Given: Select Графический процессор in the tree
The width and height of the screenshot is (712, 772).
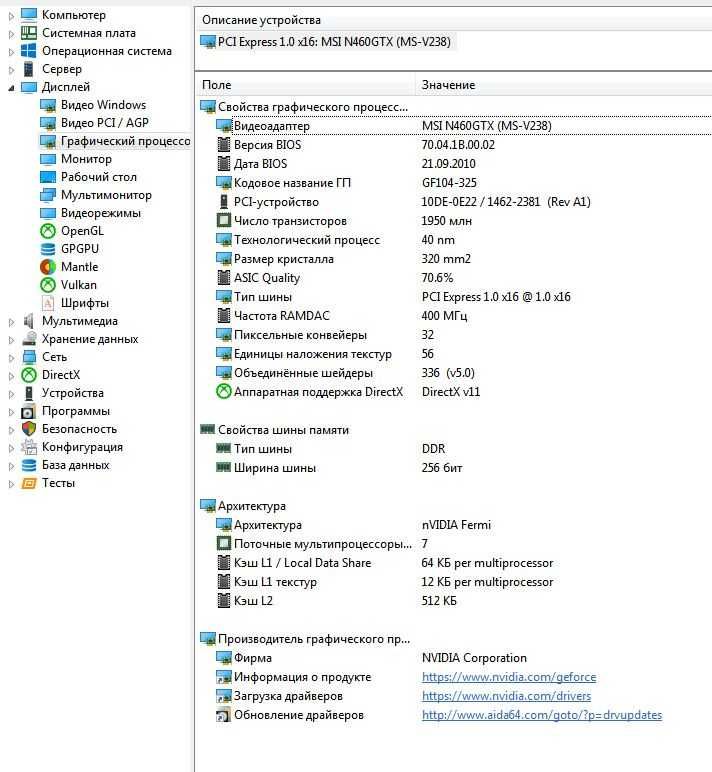Looking at the screenshot, I should [x=126, y=141].
